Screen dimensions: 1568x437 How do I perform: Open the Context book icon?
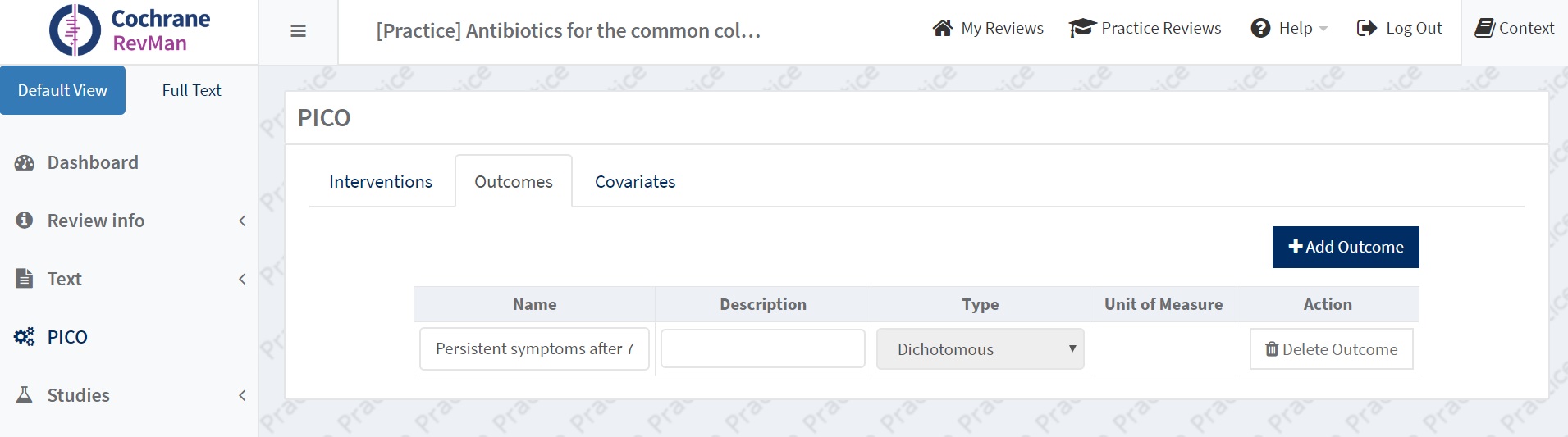click(x=1484, y=28)
